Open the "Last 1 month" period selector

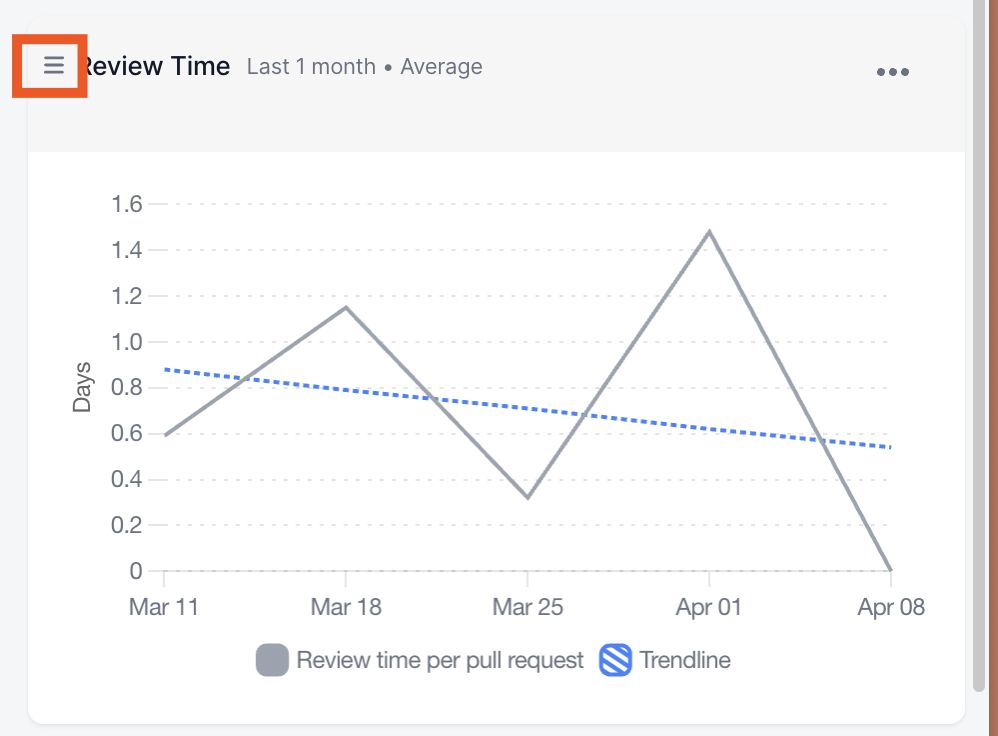(311, 67)
